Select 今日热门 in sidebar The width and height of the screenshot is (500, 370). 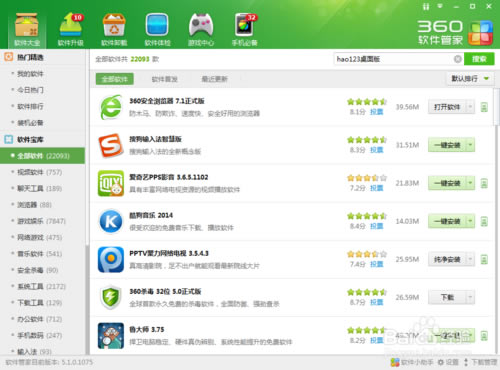[x=30, y=90]
